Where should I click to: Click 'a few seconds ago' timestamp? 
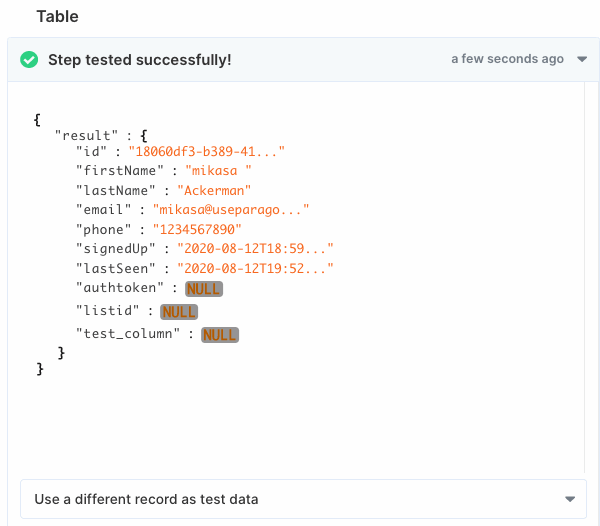point(507,59)
